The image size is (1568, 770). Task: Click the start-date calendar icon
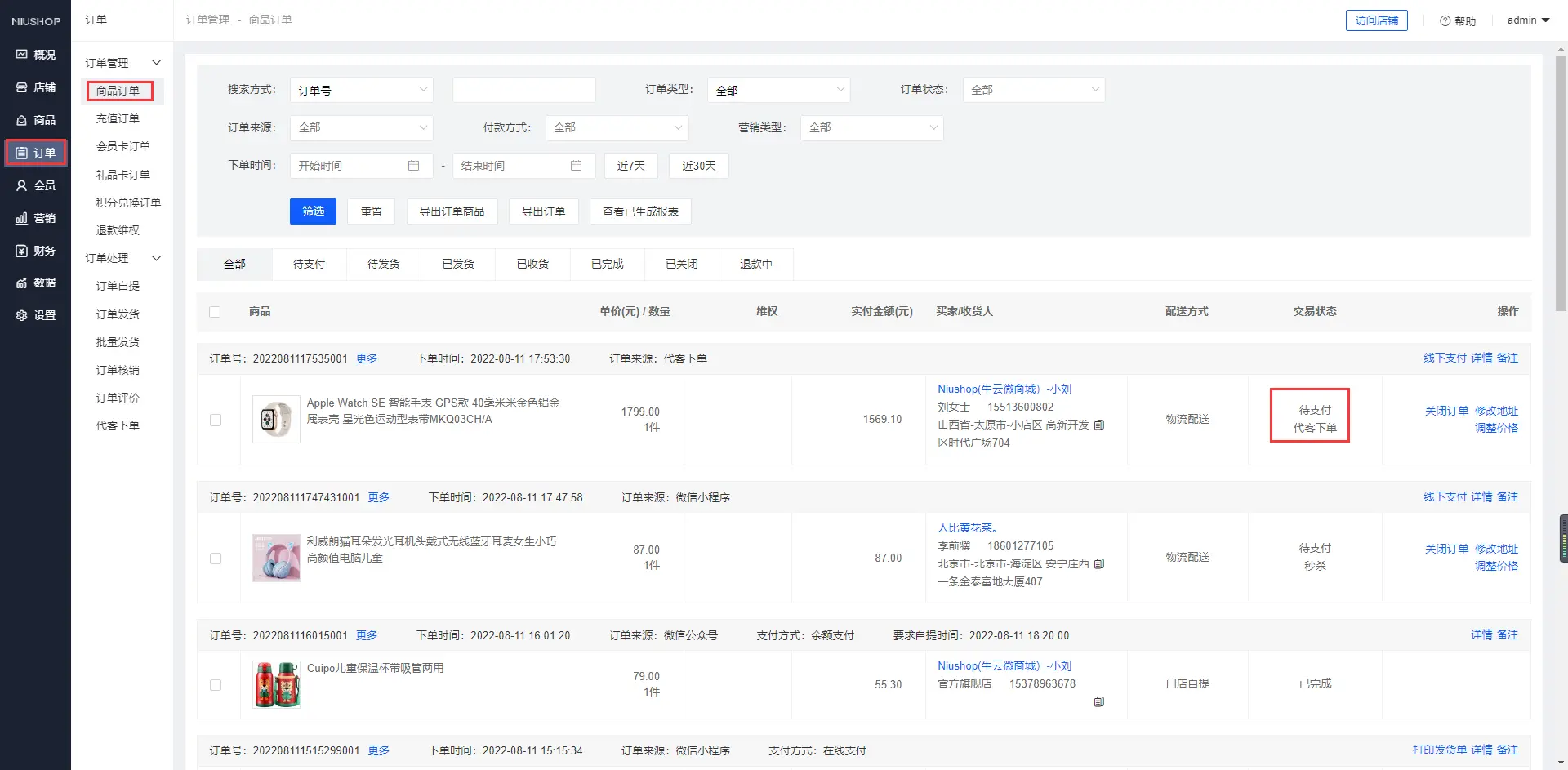(x=413, y=166)
